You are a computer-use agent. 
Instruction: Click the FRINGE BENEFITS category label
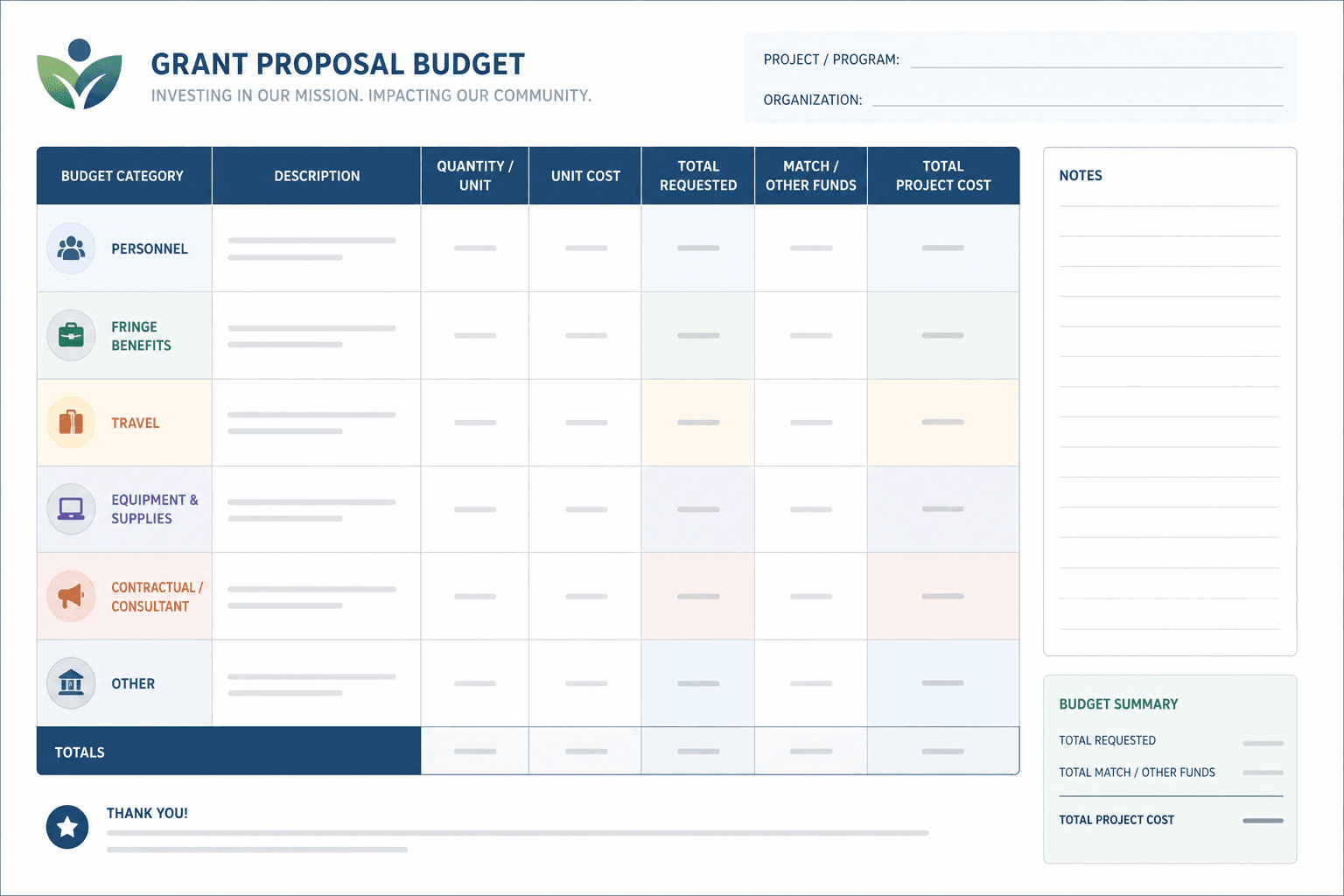pyautogui.click(x=141, y=336)
